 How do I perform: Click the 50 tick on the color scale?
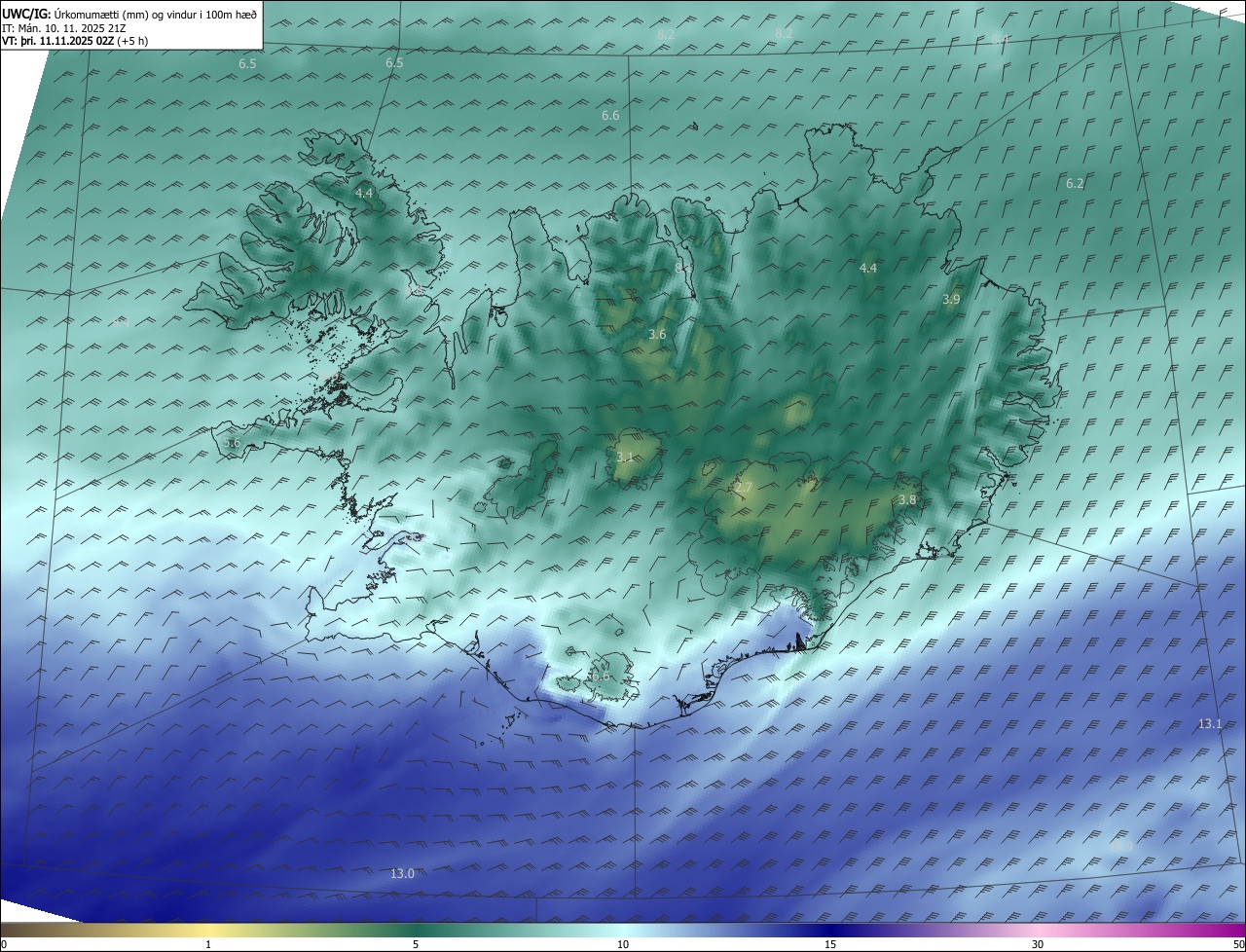pyautogui.click(x=1238, y=945)
